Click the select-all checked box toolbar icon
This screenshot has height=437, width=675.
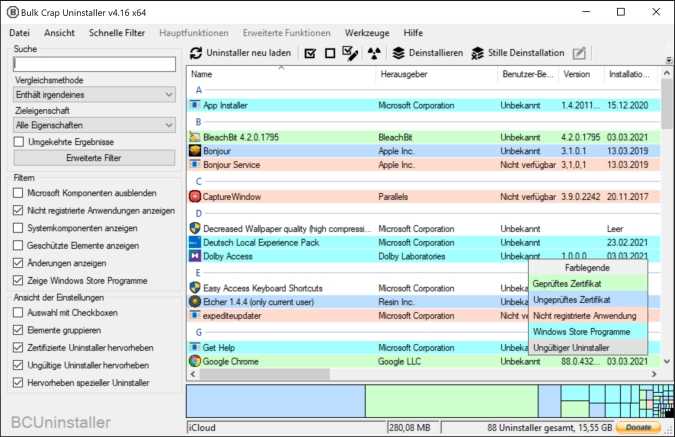(x=310, y=53)
